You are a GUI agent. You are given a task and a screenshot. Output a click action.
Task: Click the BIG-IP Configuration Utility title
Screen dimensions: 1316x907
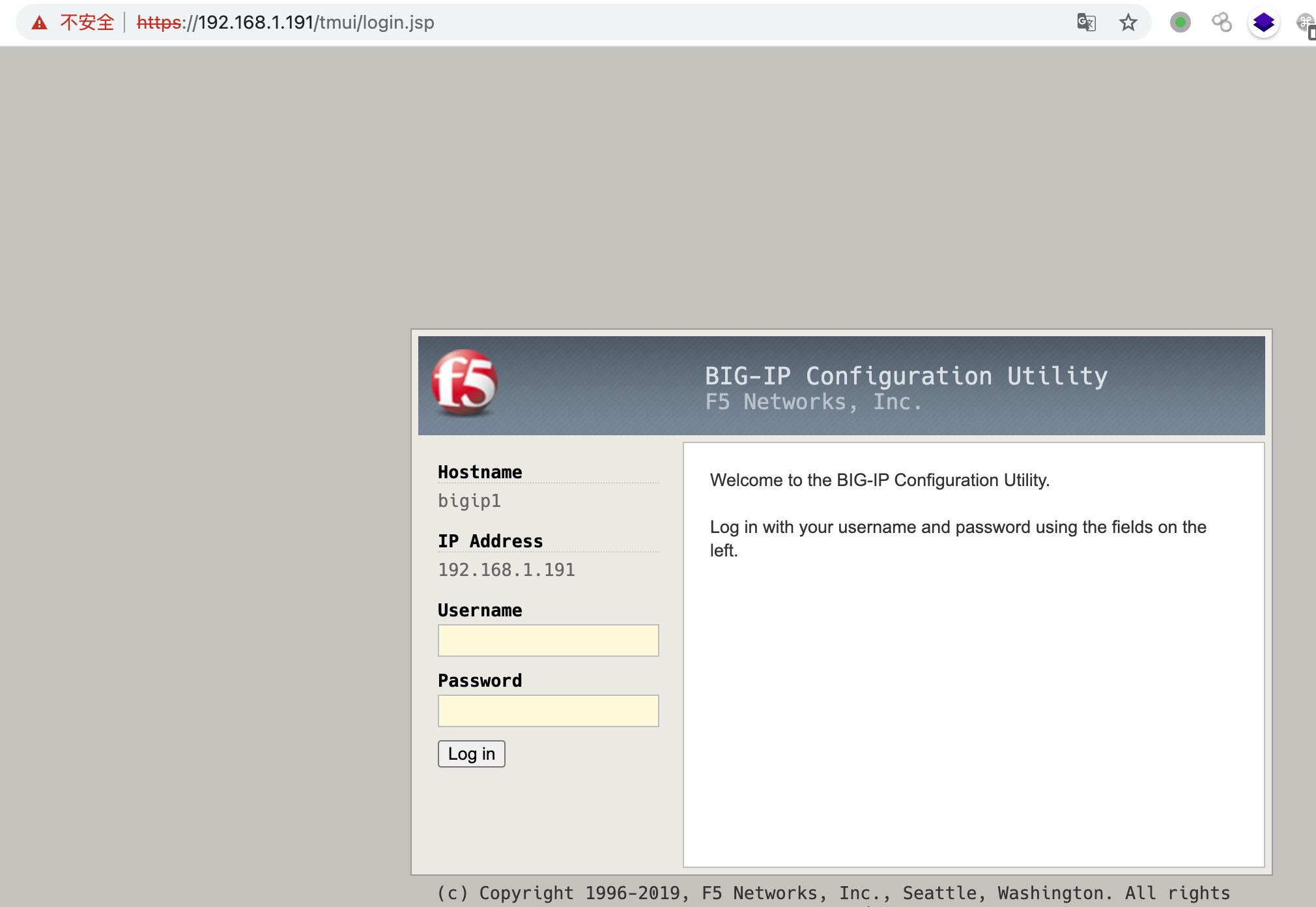[905, 375]
